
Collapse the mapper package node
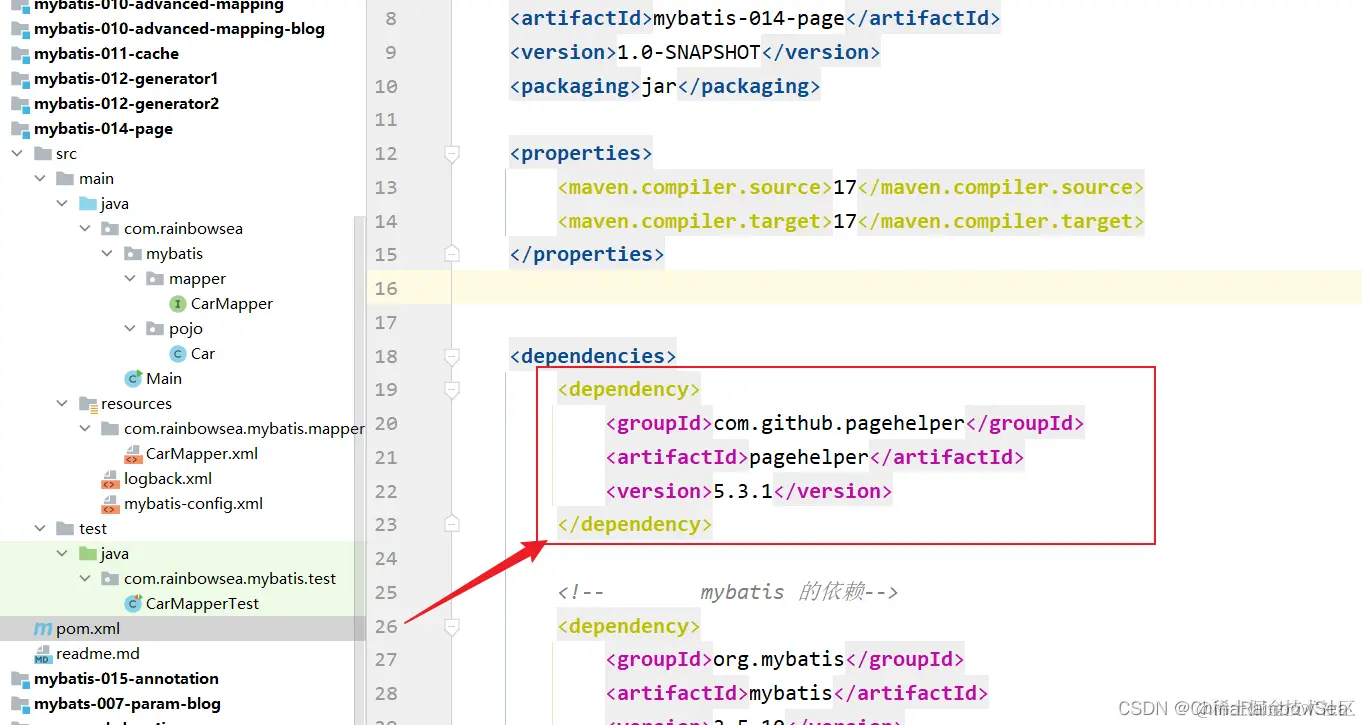[130, 279]
